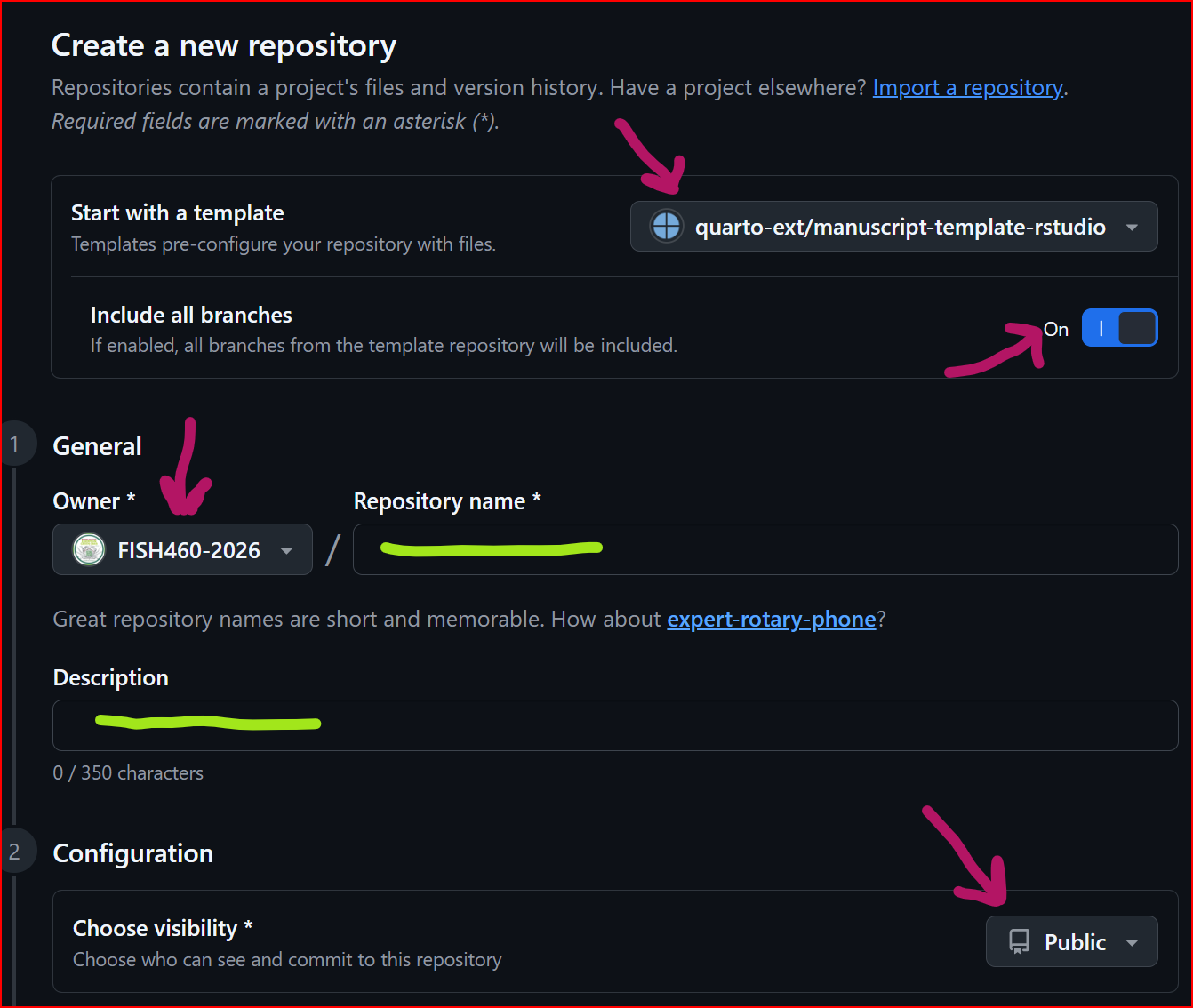Click the quarto-ext template avatar icon
Screen dimensions: 1193x1008
[x=666, y=227]
